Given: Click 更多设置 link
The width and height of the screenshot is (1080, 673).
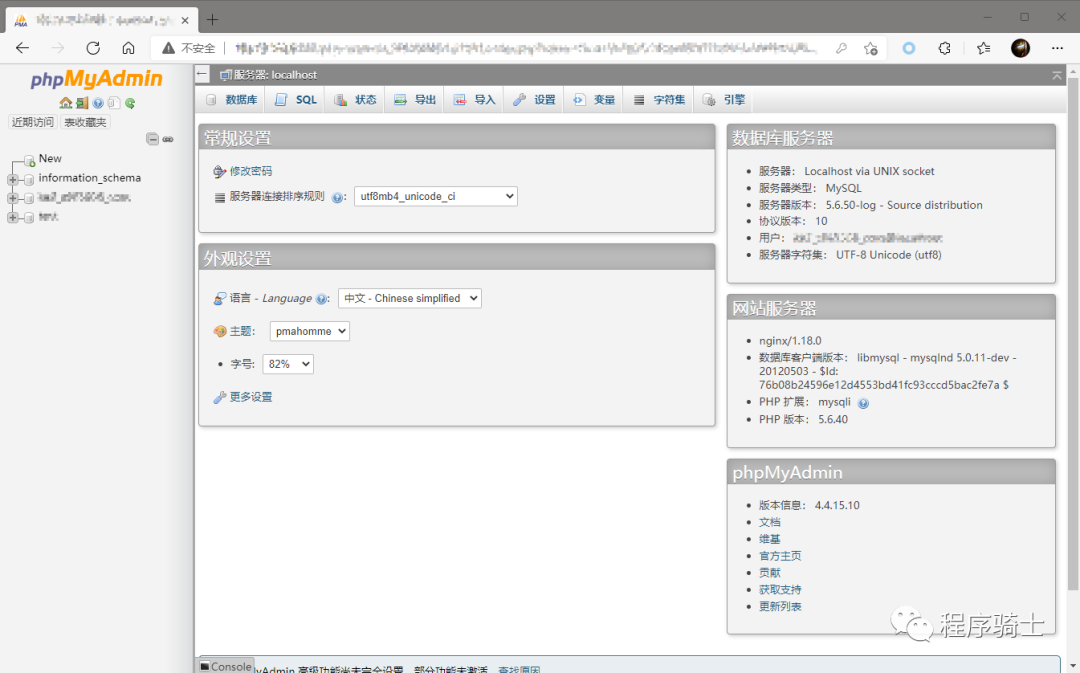Looking at the screenshot, I should click(251, 397).
